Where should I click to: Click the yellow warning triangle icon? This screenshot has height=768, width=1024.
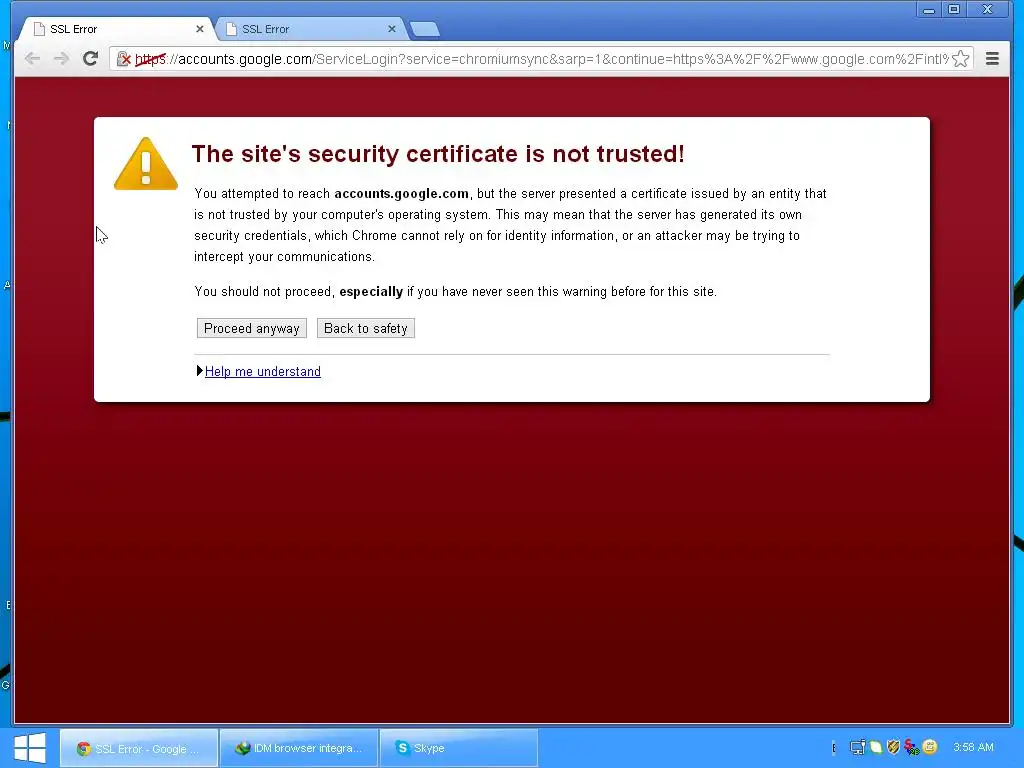click(146, 164)
